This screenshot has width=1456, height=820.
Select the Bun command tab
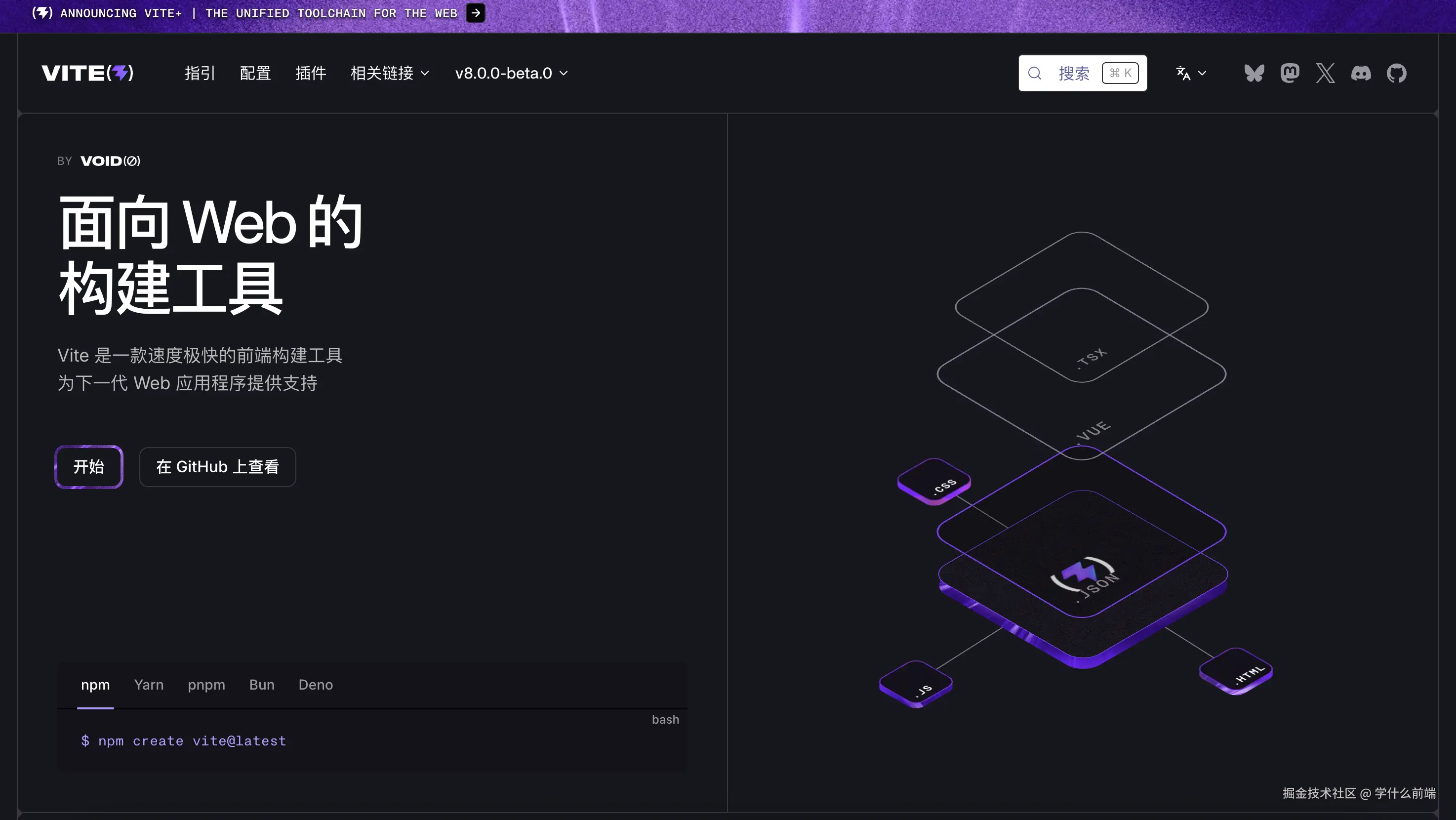point(262,685)
